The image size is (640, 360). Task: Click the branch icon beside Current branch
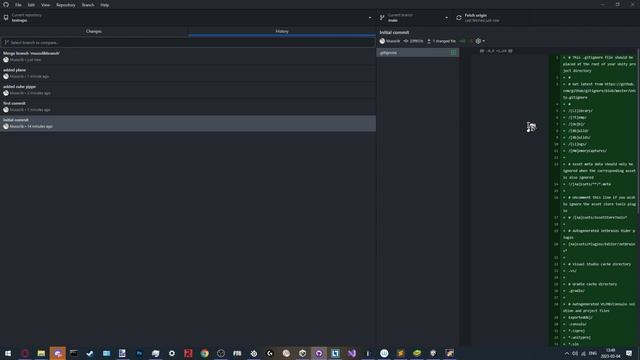coord(382,18)
